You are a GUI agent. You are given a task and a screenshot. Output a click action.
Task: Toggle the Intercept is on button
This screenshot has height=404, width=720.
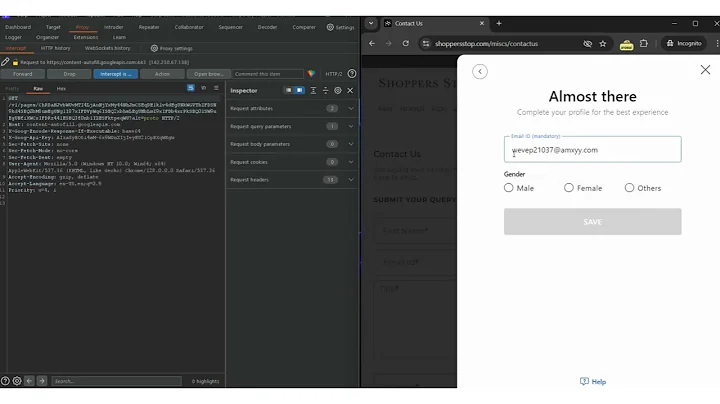[116, 74]
